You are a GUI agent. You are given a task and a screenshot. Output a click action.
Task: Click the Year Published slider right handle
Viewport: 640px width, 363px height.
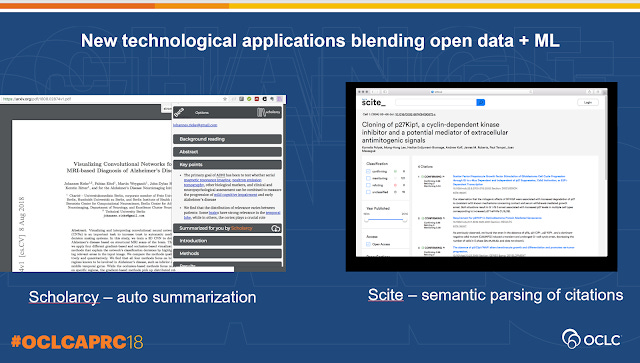pyautogui.click(x=405, y=220)
